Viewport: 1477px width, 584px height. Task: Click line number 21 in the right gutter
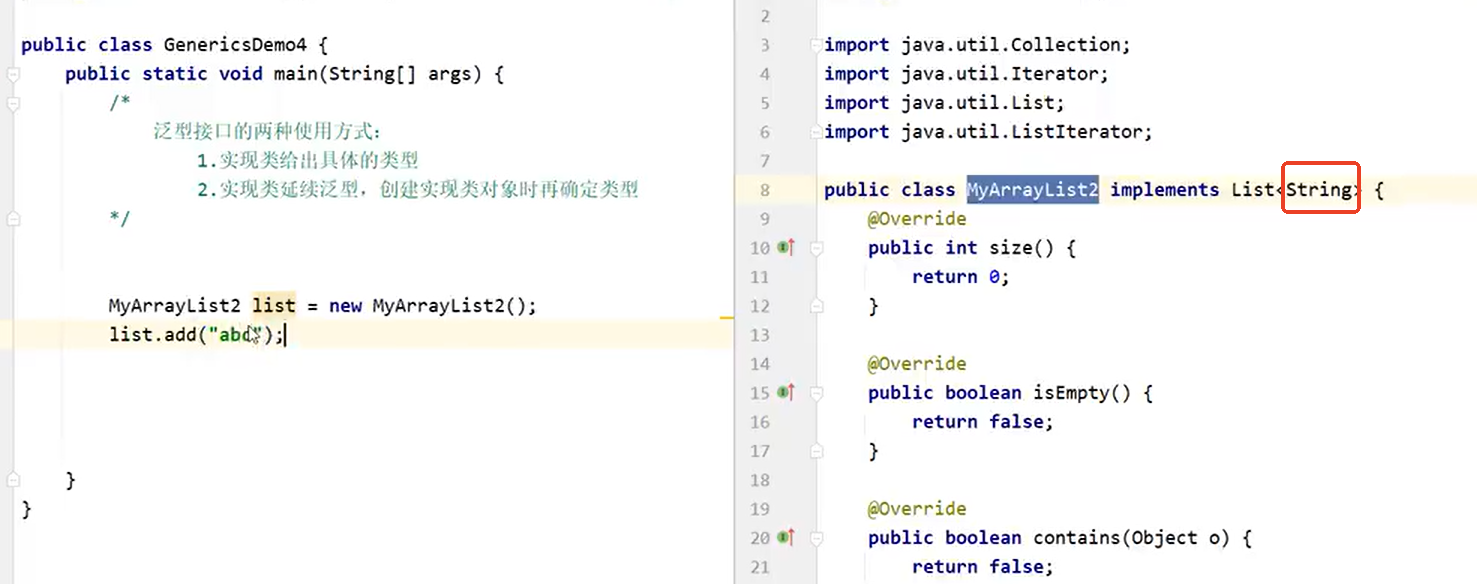(x=760, y=567)
